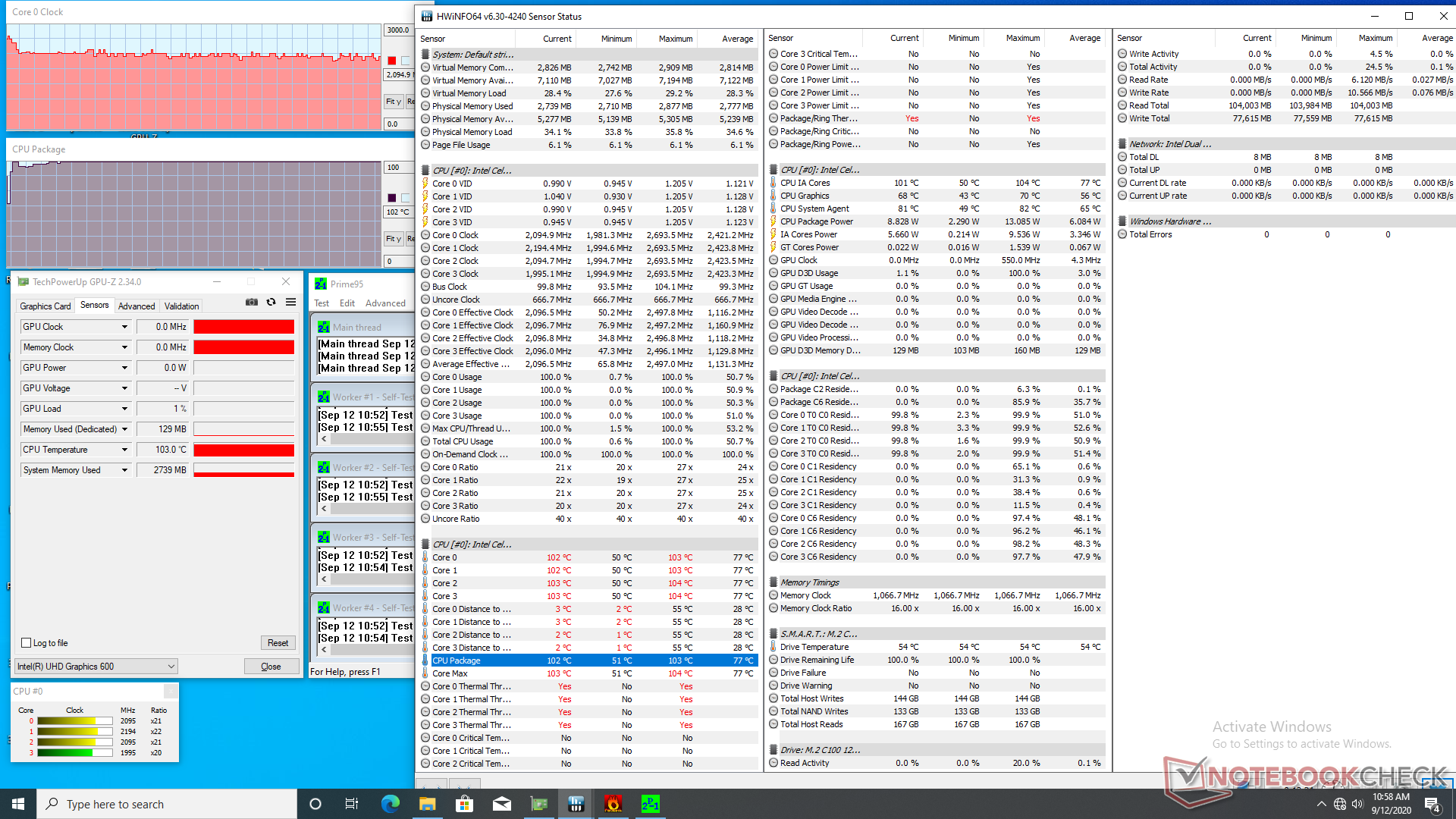Image resolution: width=1456 pixels, height=819 pixels.
Task: Open Task View in the taskbar
Action: (351, 804)
